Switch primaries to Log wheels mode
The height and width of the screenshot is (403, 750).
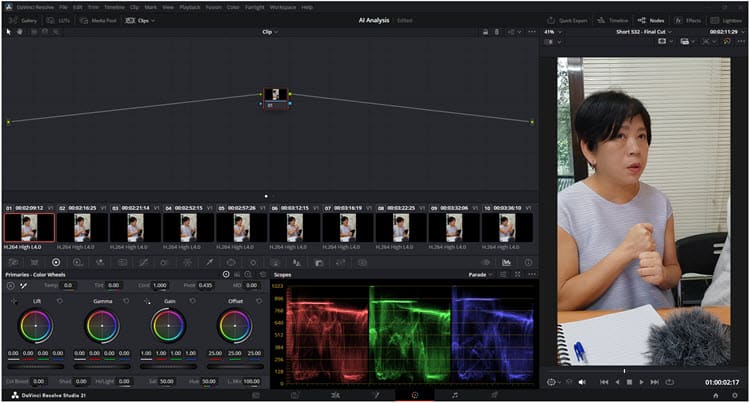tap(248, 274)
